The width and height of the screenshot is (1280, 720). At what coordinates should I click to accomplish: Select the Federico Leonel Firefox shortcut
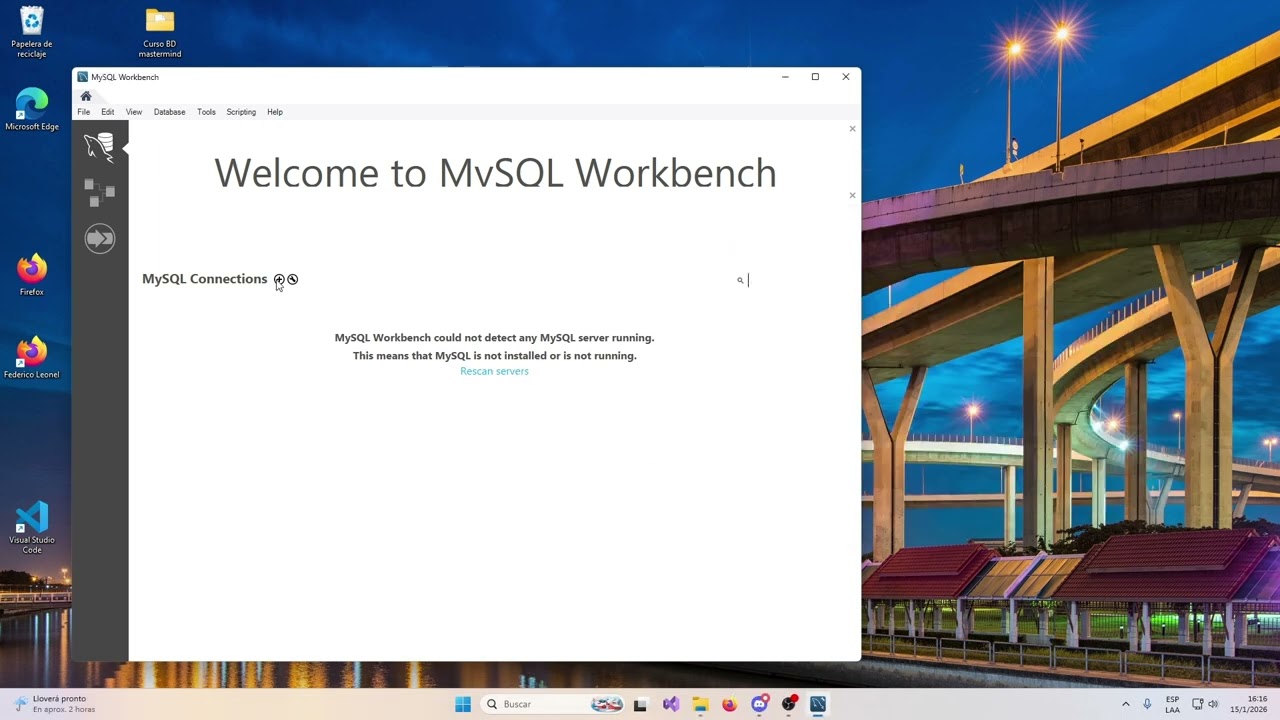click(x=32, y=358)
